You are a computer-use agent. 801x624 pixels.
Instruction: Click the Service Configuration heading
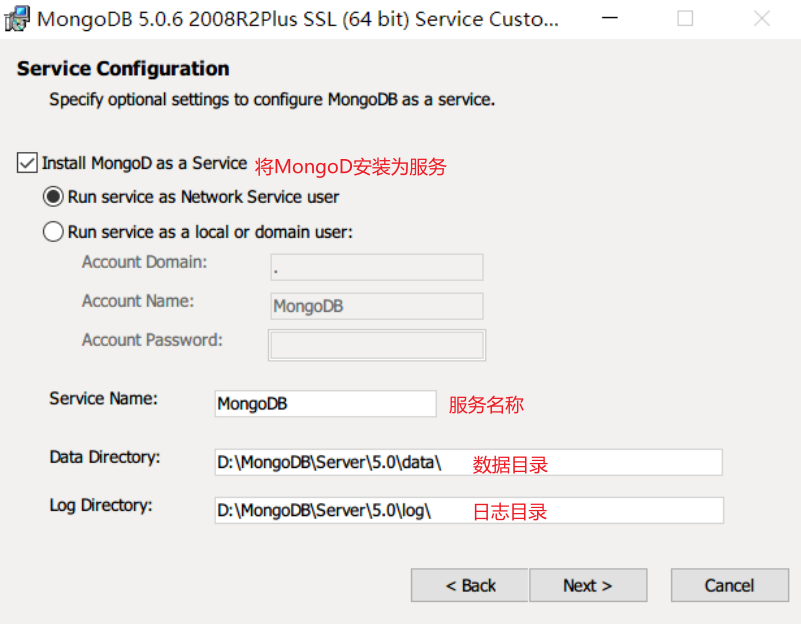pos(123,68)
